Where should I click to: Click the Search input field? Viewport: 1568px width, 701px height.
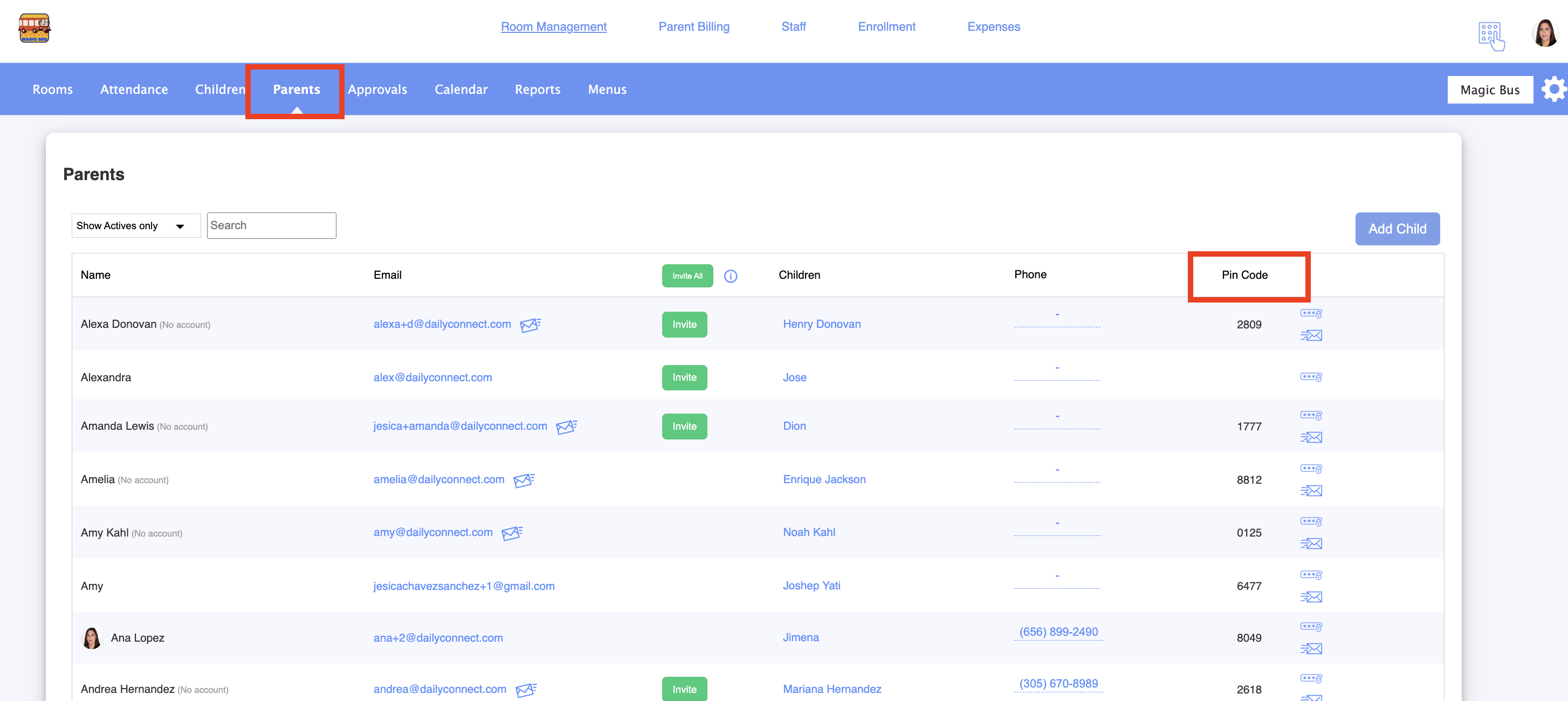coord(271,226)
